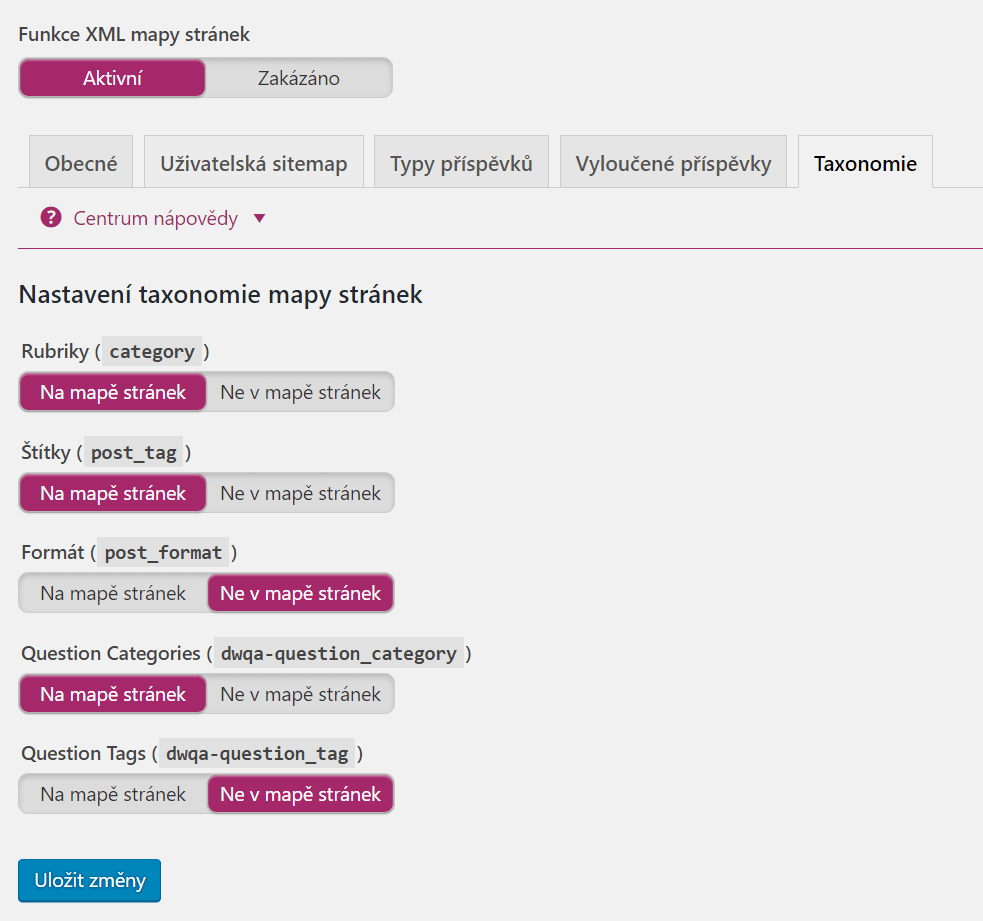Include post_format with Na mapě stránek

[113, 593]
